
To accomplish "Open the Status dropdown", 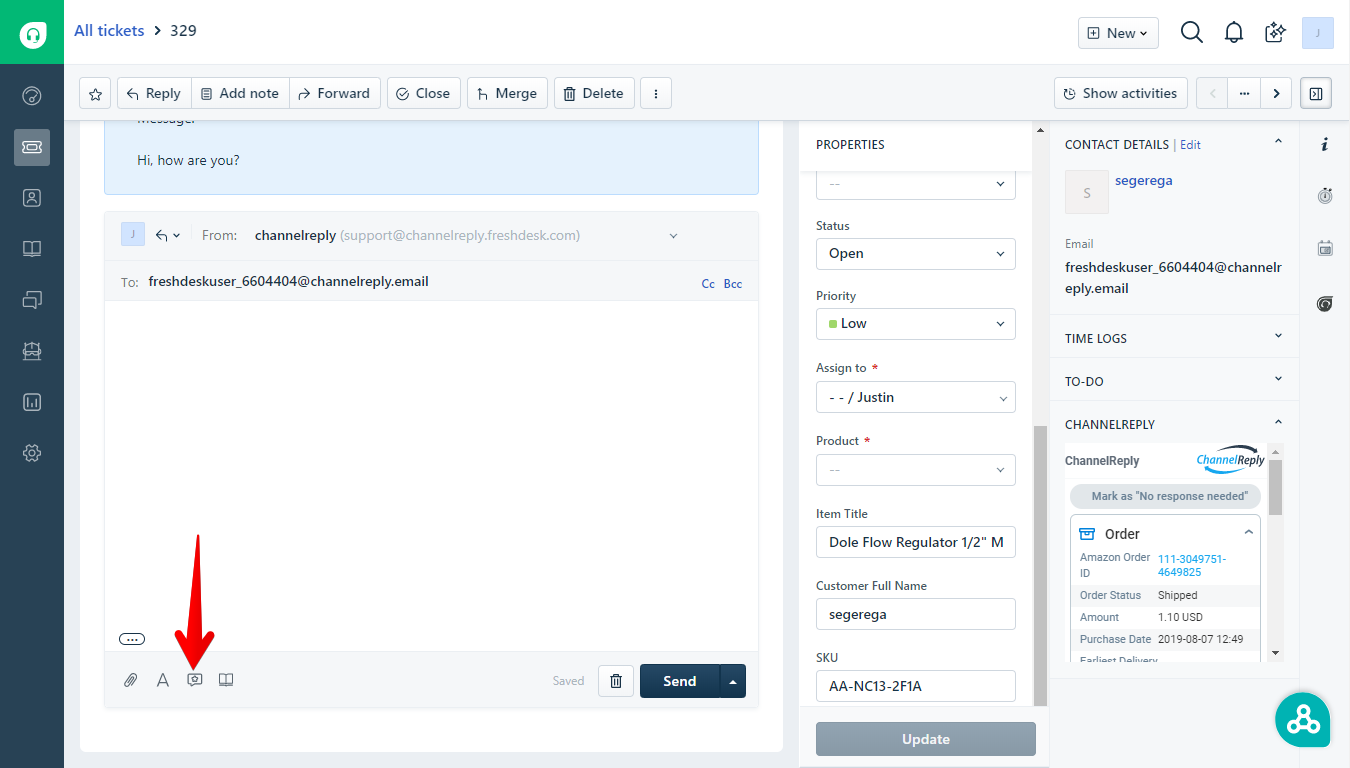I will coord(916,254).
